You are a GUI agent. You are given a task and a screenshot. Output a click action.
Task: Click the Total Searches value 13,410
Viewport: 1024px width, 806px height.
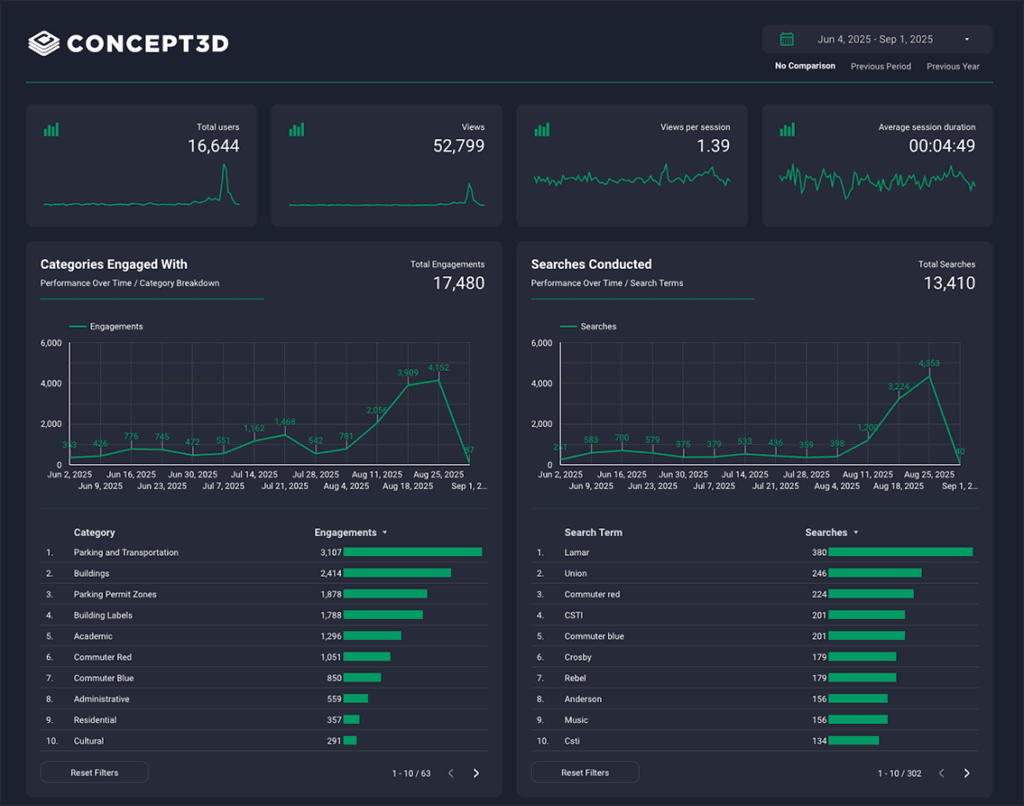pyautogui.click(x=949, y=283)
